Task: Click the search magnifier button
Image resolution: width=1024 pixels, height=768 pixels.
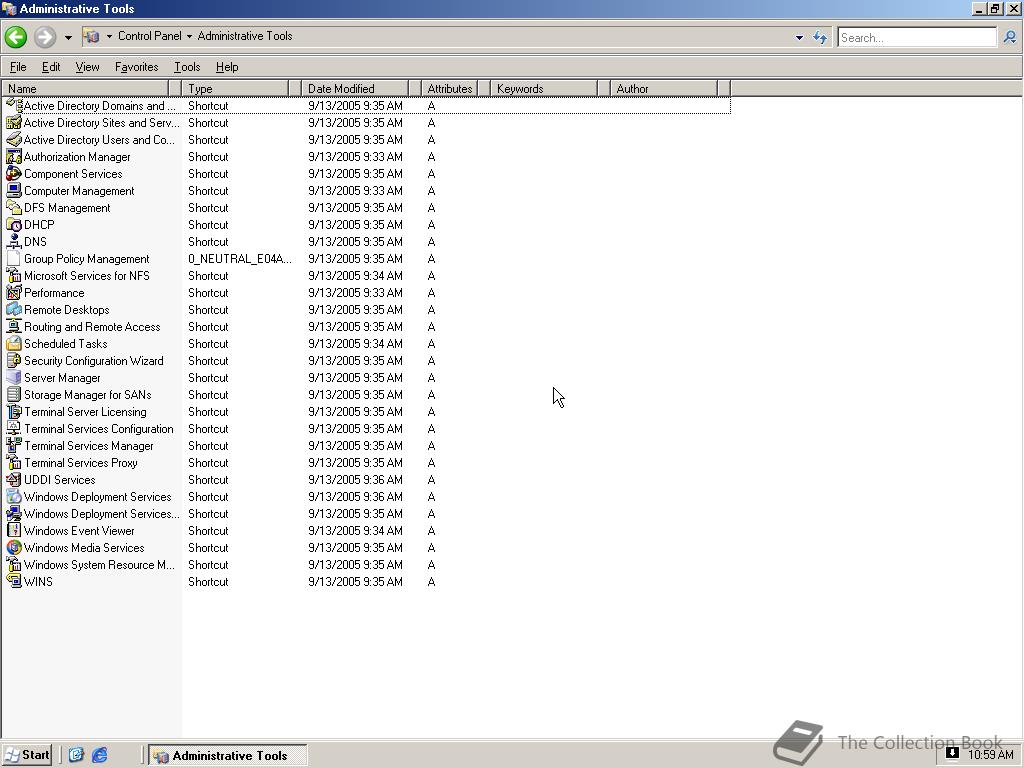Action: click(1010, 37)
